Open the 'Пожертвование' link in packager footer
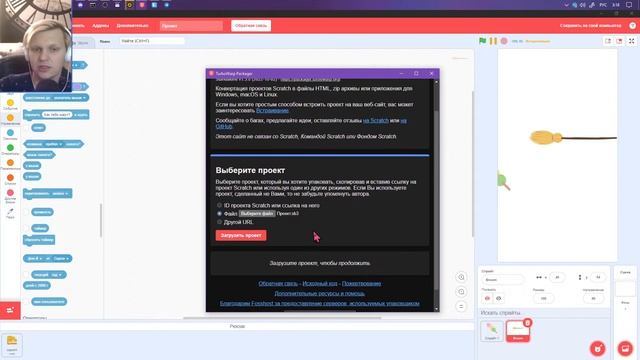The image size is (640, 360). tap(361, 283)
